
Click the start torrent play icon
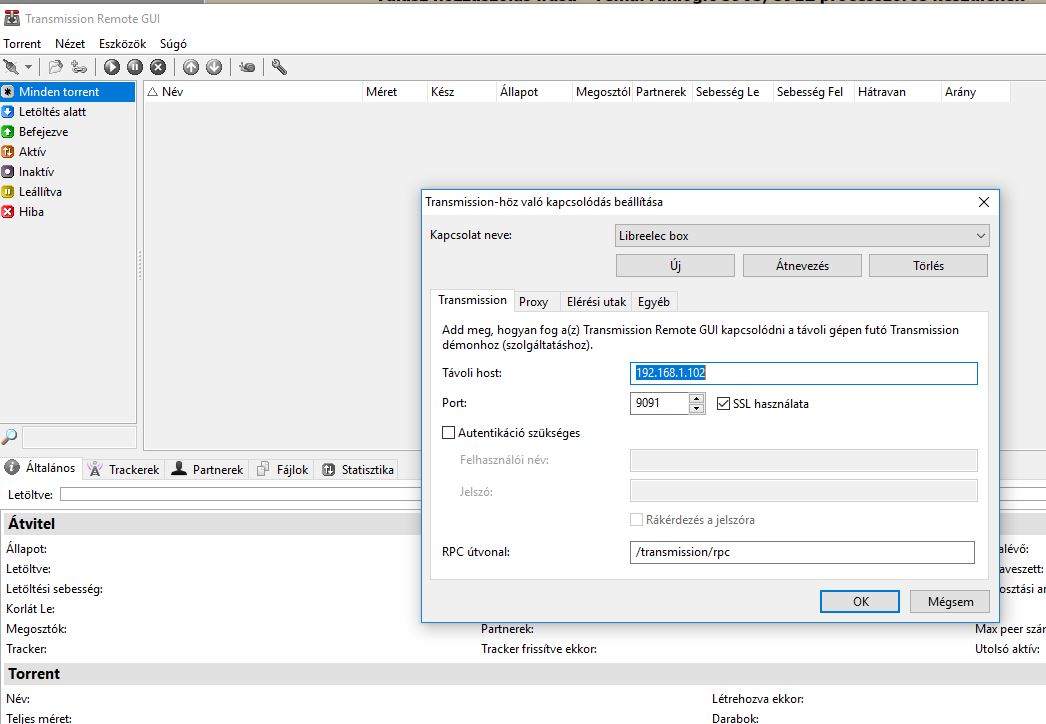click(112, 67)
